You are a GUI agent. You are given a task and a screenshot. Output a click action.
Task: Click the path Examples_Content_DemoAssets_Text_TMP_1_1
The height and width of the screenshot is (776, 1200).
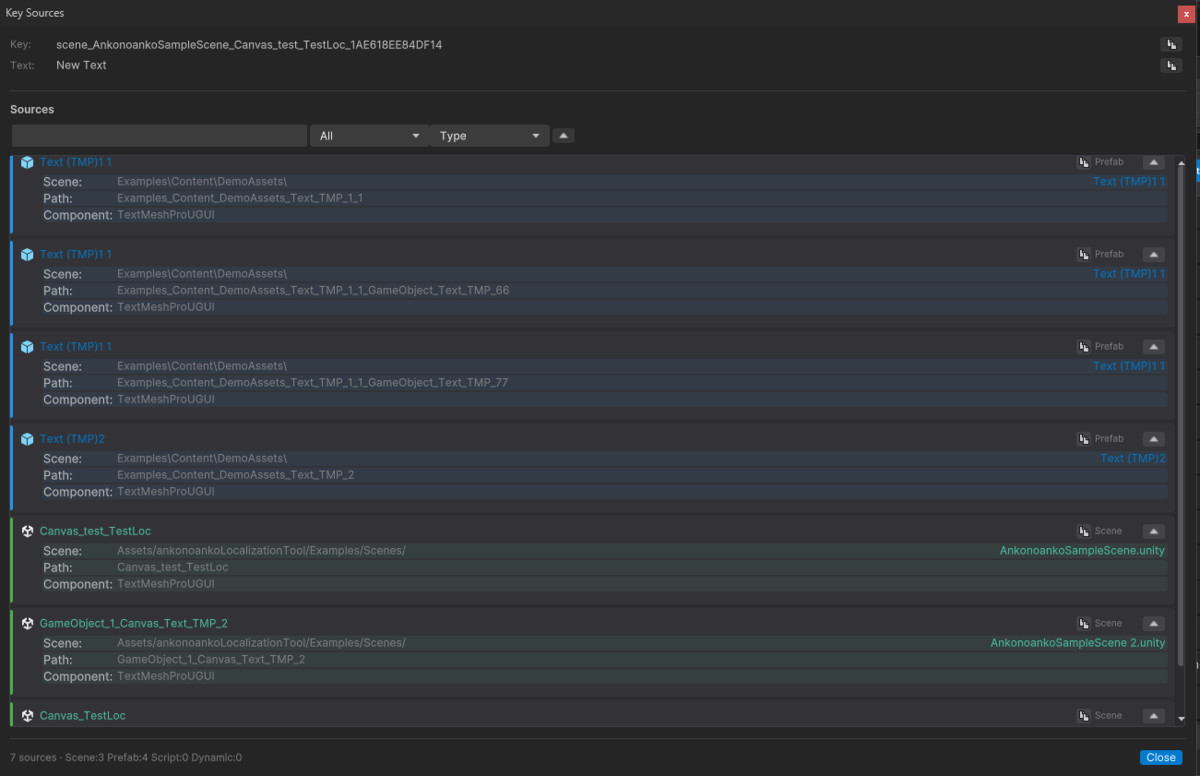pos(240,198)
